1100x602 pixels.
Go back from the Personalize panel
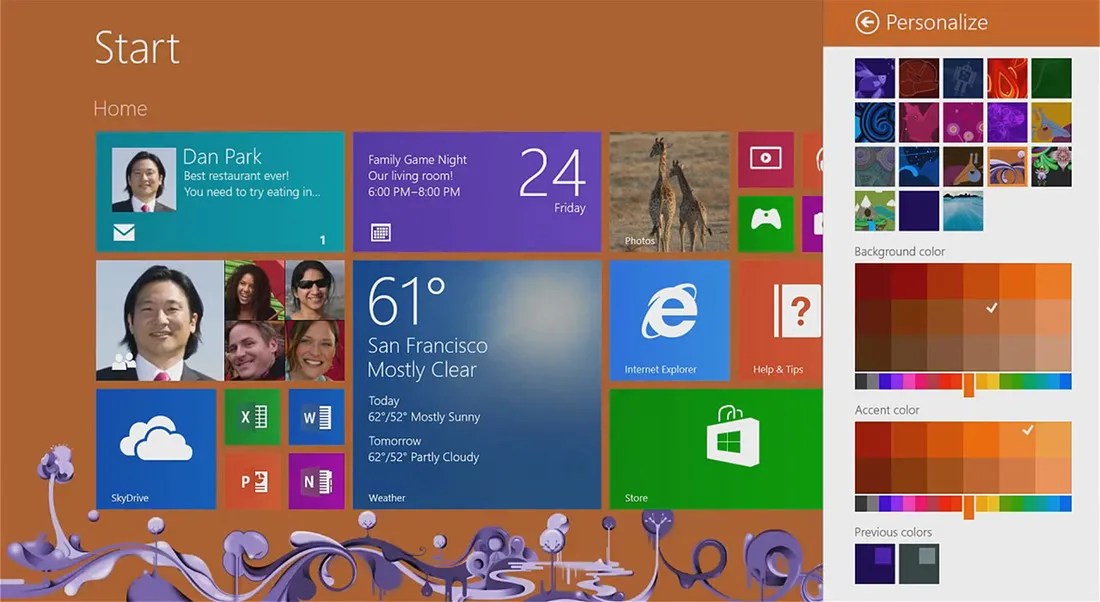868,21
